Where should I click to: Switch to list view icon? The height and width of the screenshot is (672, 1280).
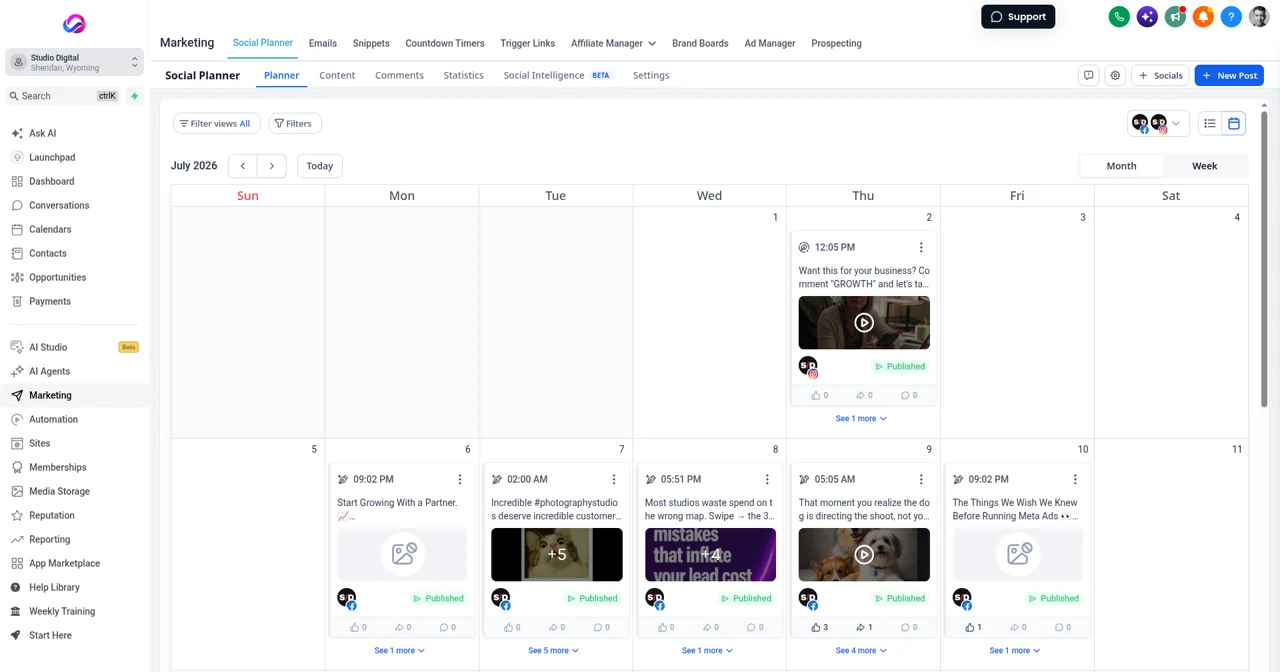click(1210, 124)
